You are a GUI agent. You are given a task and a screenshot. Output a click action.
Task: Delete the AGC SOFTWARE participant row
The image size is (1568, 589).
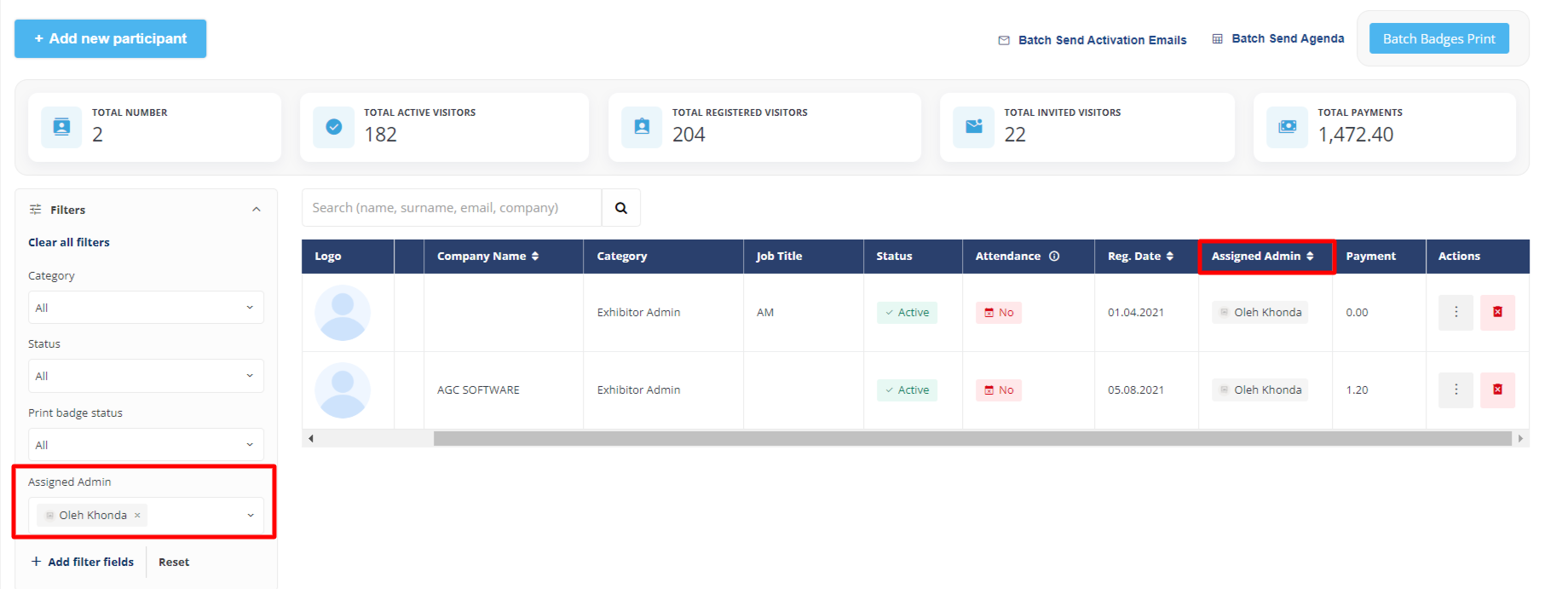pos(1496,390)
